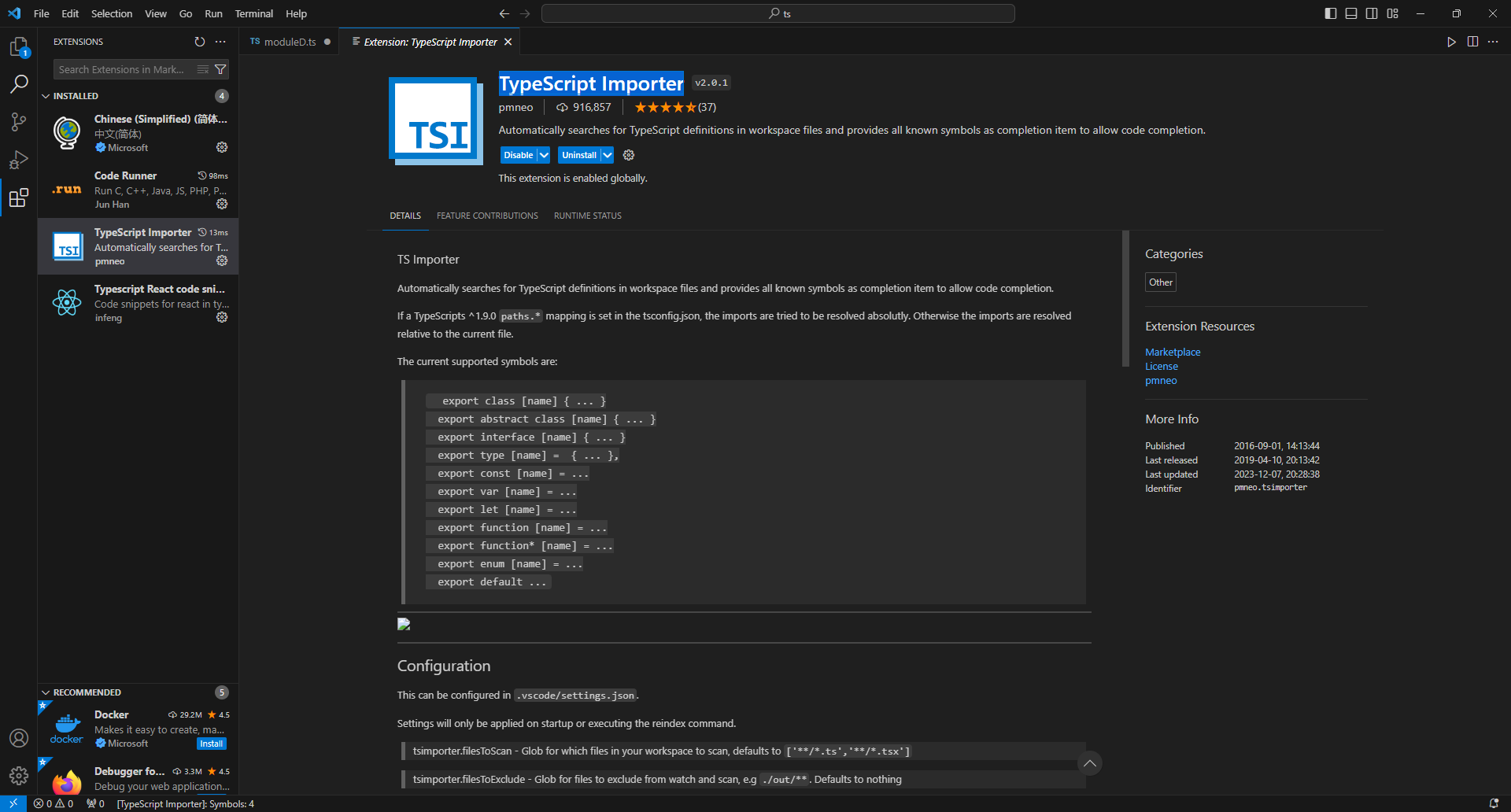The image size is (1511, 812).
Task: Open the License link
Action: (1162, 366)
